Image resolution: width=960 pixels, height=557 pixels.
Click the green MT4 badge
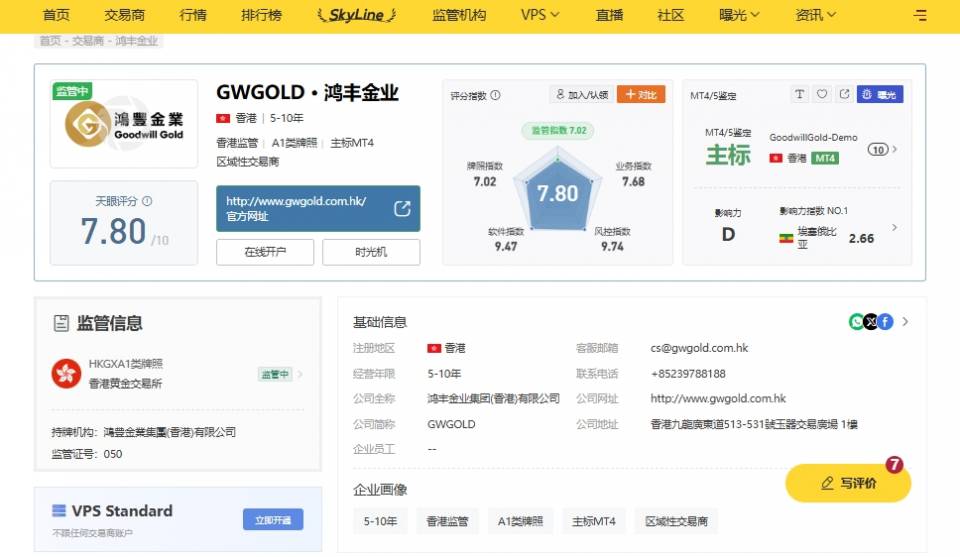[825, 158]
